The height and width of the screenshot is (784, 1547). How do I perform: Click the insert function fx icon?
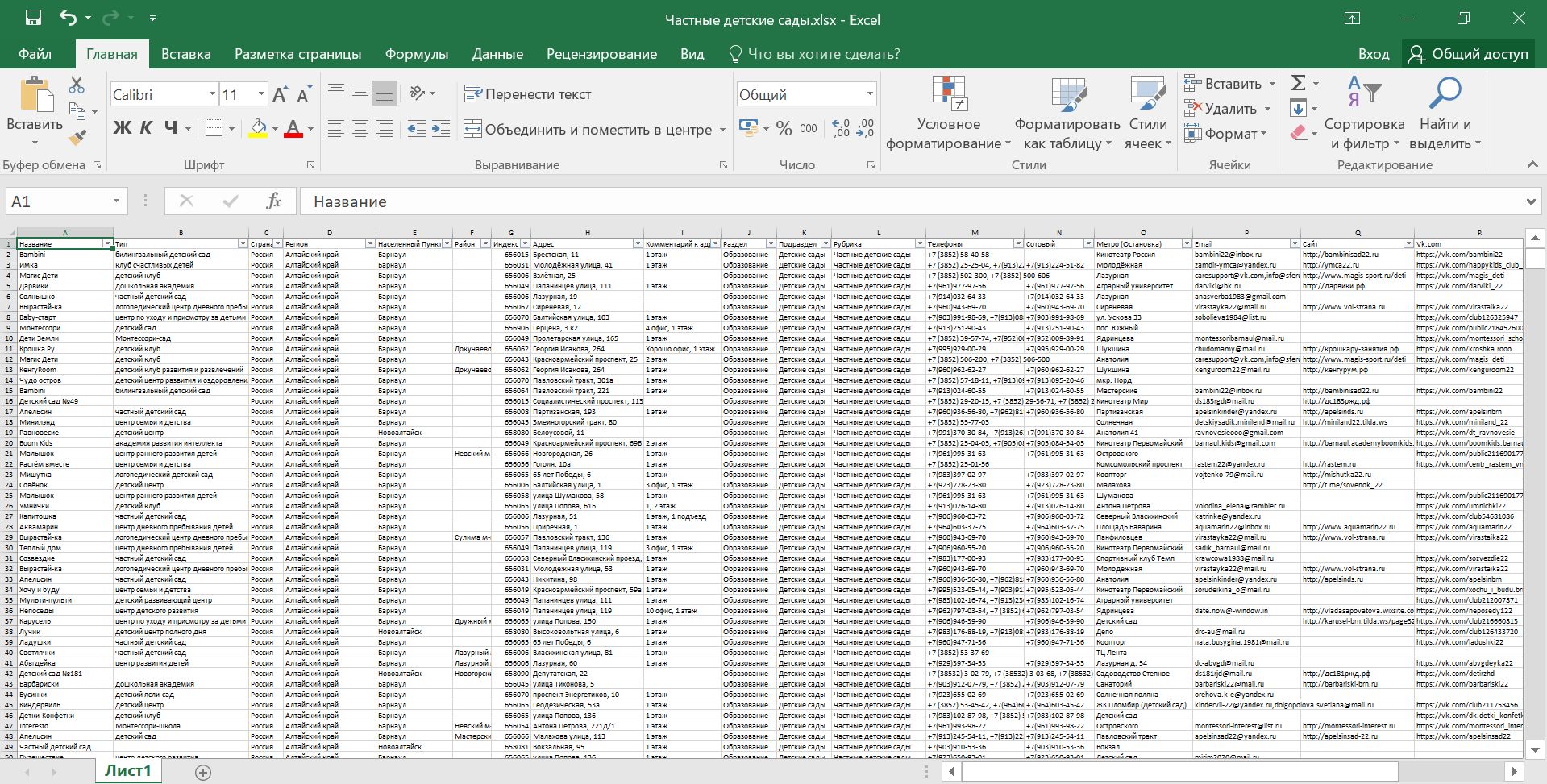tap(273, 201)
